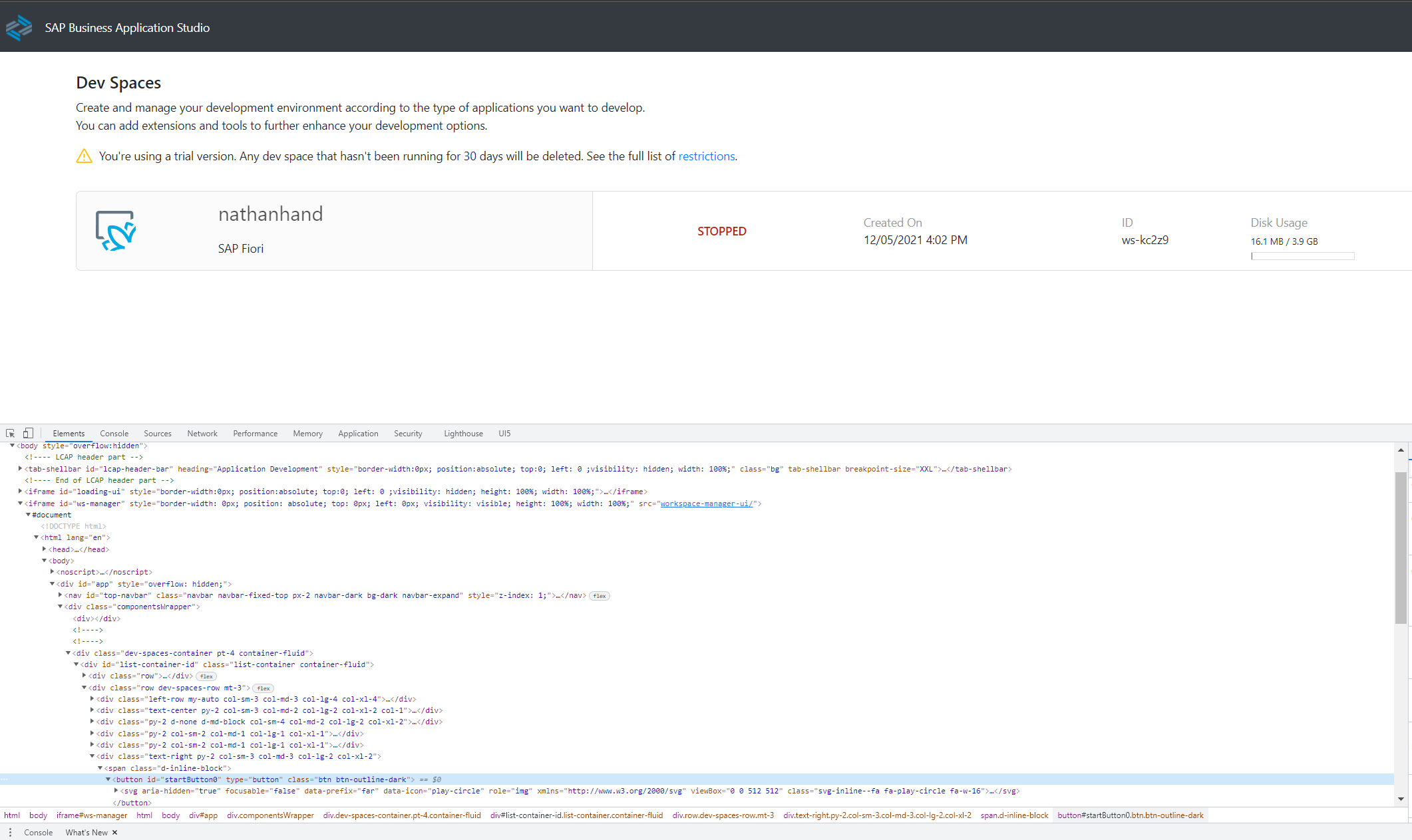Select the div#app breadcrumb
The image size is (1412, 840).
pos(203,815)
